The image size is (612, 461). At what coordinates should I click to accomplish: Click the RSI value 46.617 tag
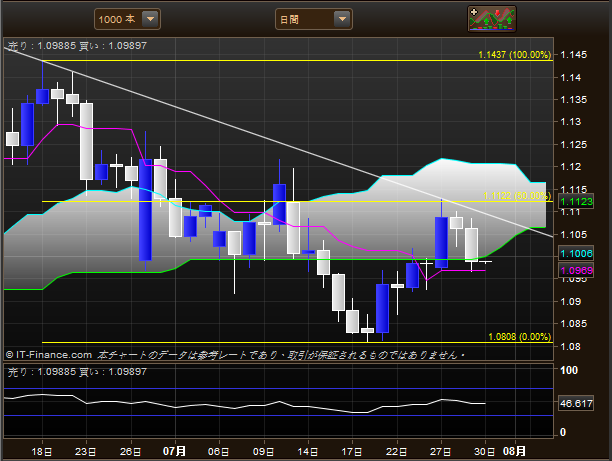[x=576, y=403]
